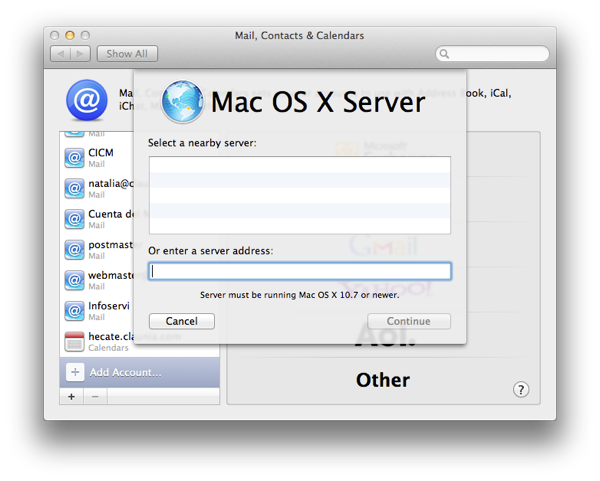
Task: Select the postmaster account name
Action: pyautogui.click(x=111, y=245)
